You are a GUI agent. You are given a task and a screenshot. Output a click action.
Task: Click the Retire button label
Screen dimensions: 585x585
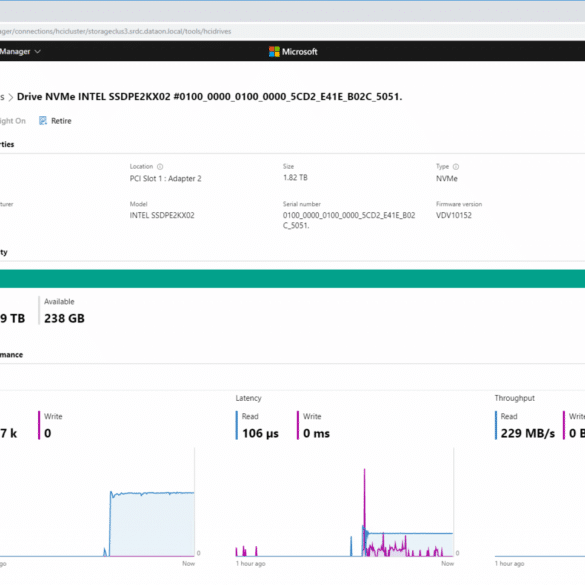[x=61, y=121]
